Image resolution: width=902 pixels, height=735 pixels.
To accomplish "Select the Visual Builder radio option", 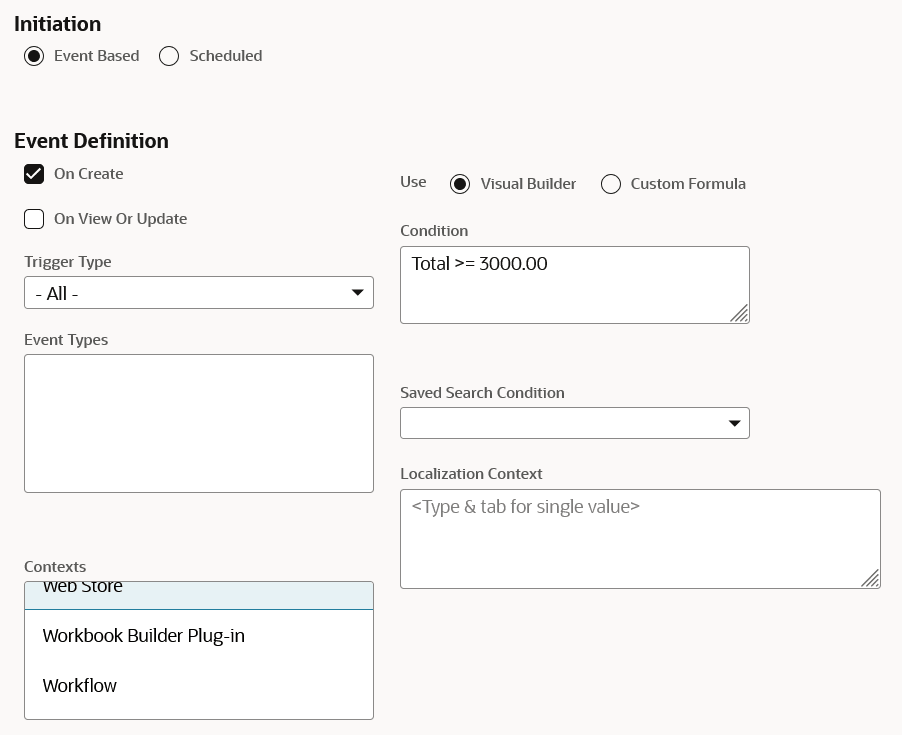I will pyautogui.click(x=460, y=184).
